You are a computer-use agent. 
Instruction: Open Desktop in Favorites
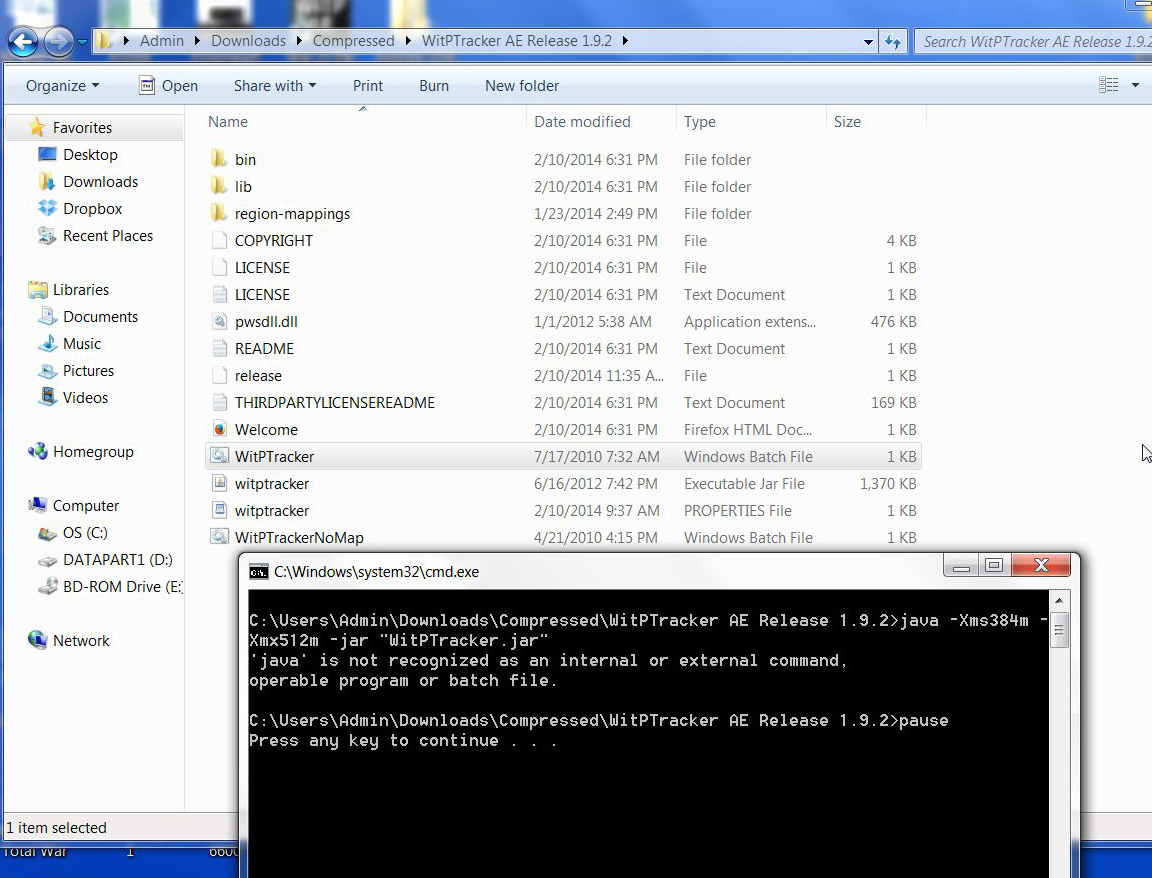pos(90,155)
